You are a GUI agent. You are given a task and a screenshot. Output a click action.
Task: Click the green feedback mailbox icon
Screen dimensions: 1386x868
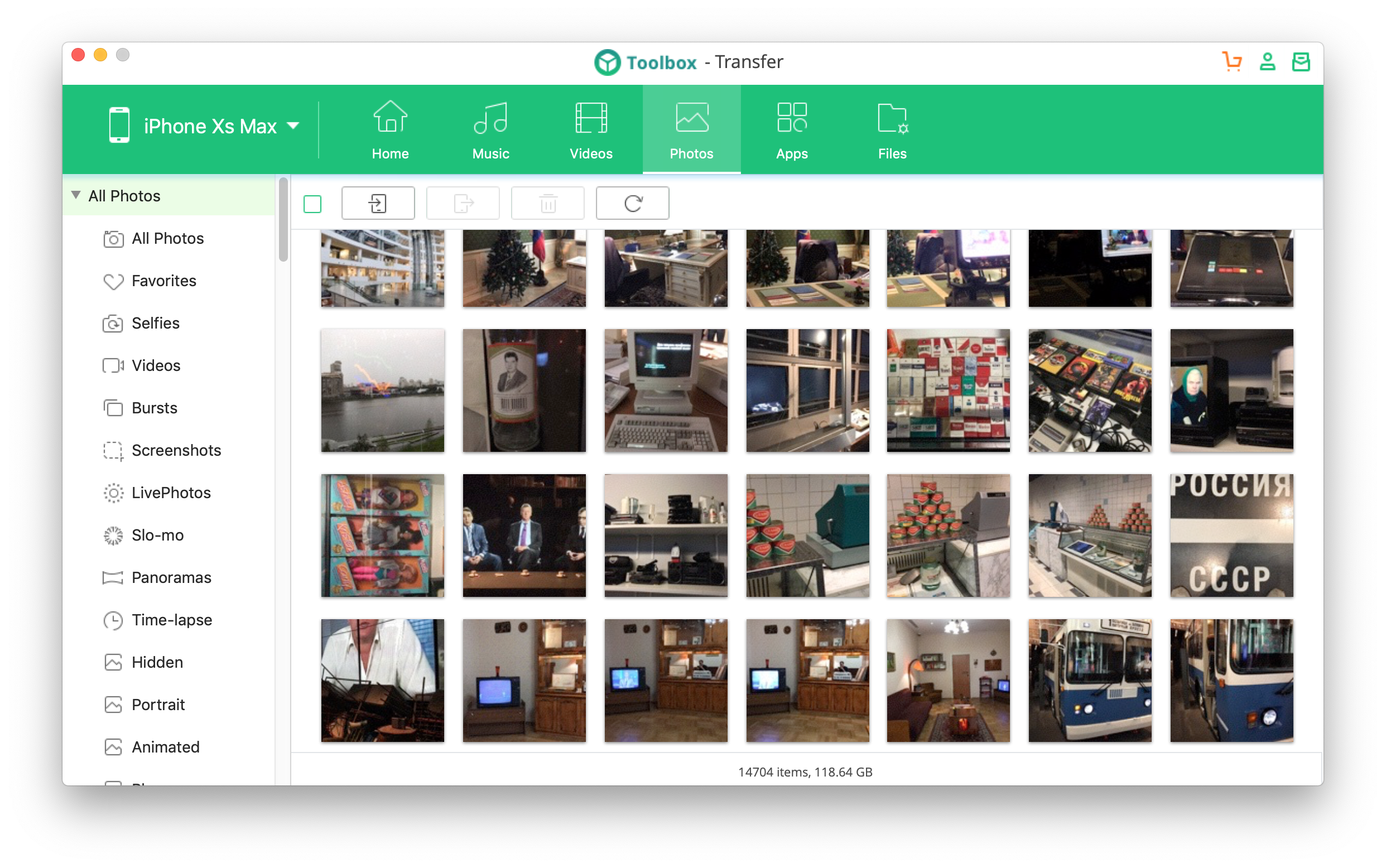coord(1301,61)
